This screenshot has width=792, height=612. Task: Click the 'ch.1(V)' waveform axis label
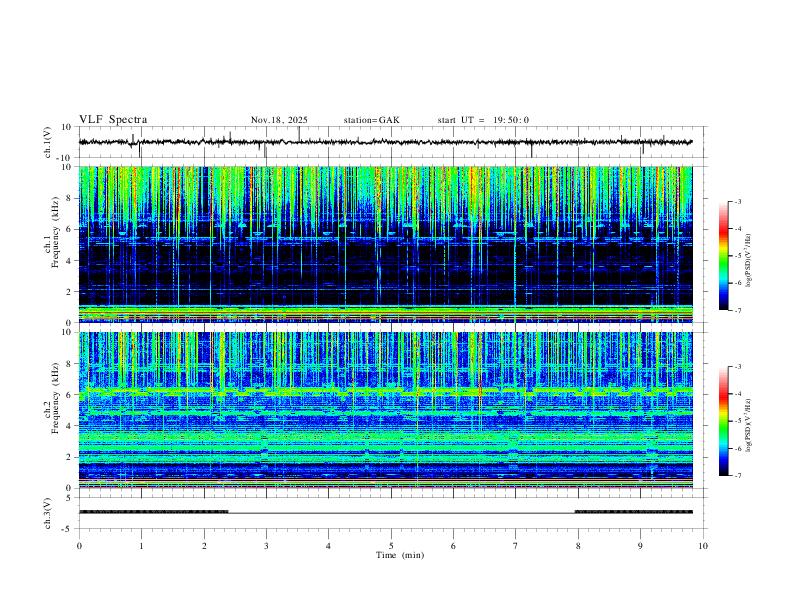click(48, 142)
